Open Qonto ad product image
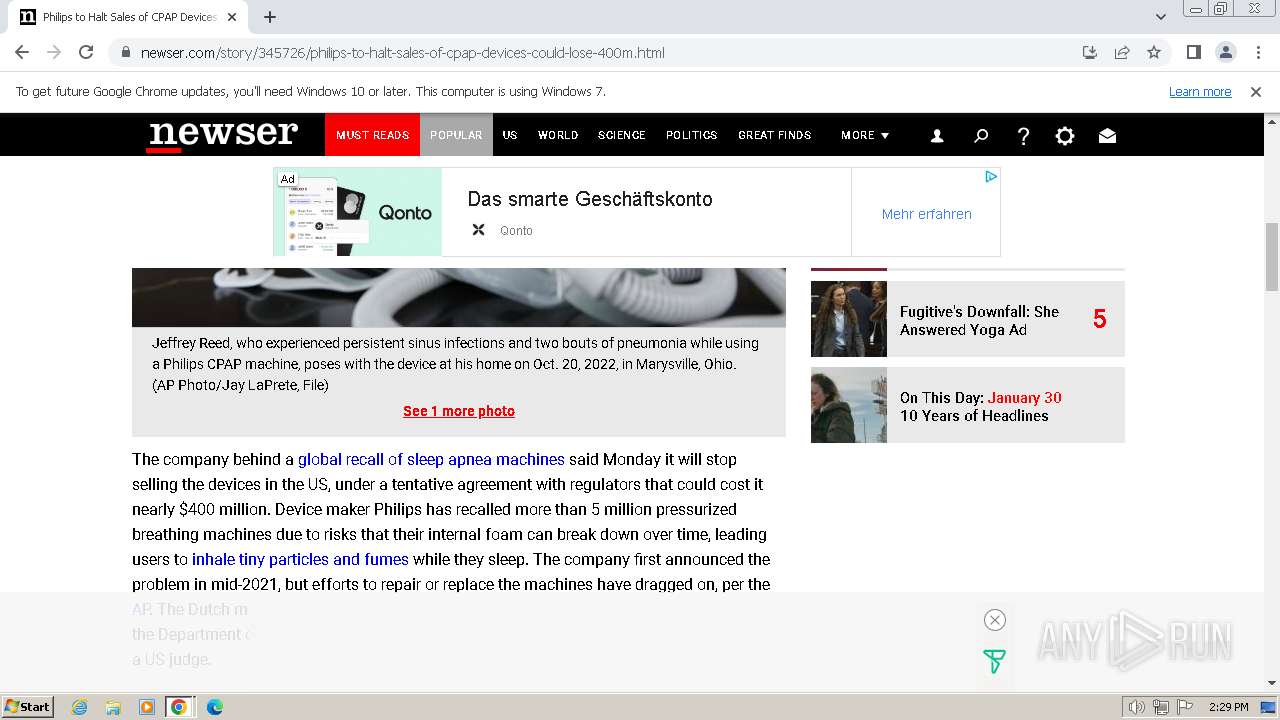 pos(358,212)
